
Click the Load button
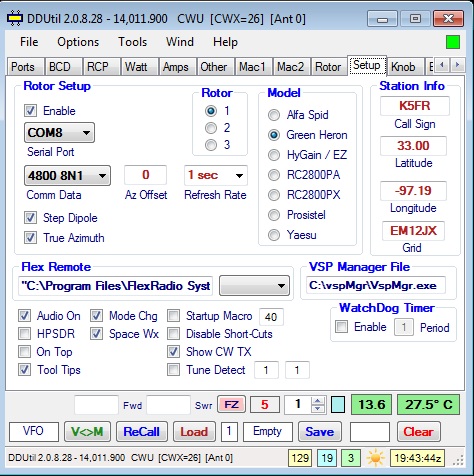click(194, 432)
